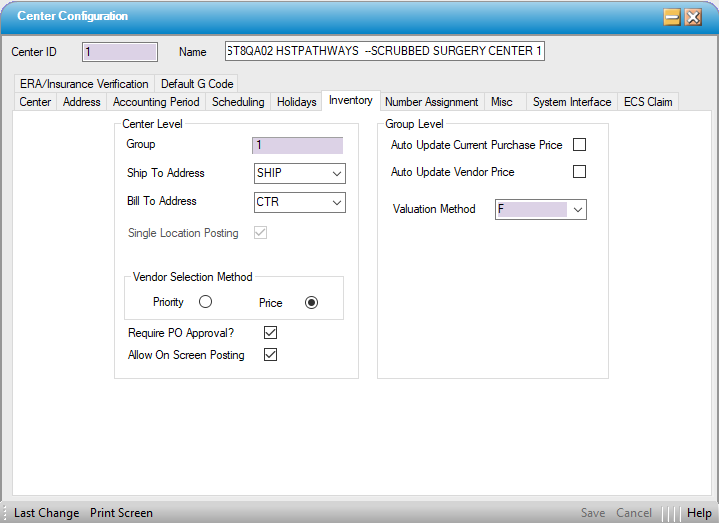The image size is (719, 523).
Task: Click Last Change in status bar
Action: coord(46,513)
